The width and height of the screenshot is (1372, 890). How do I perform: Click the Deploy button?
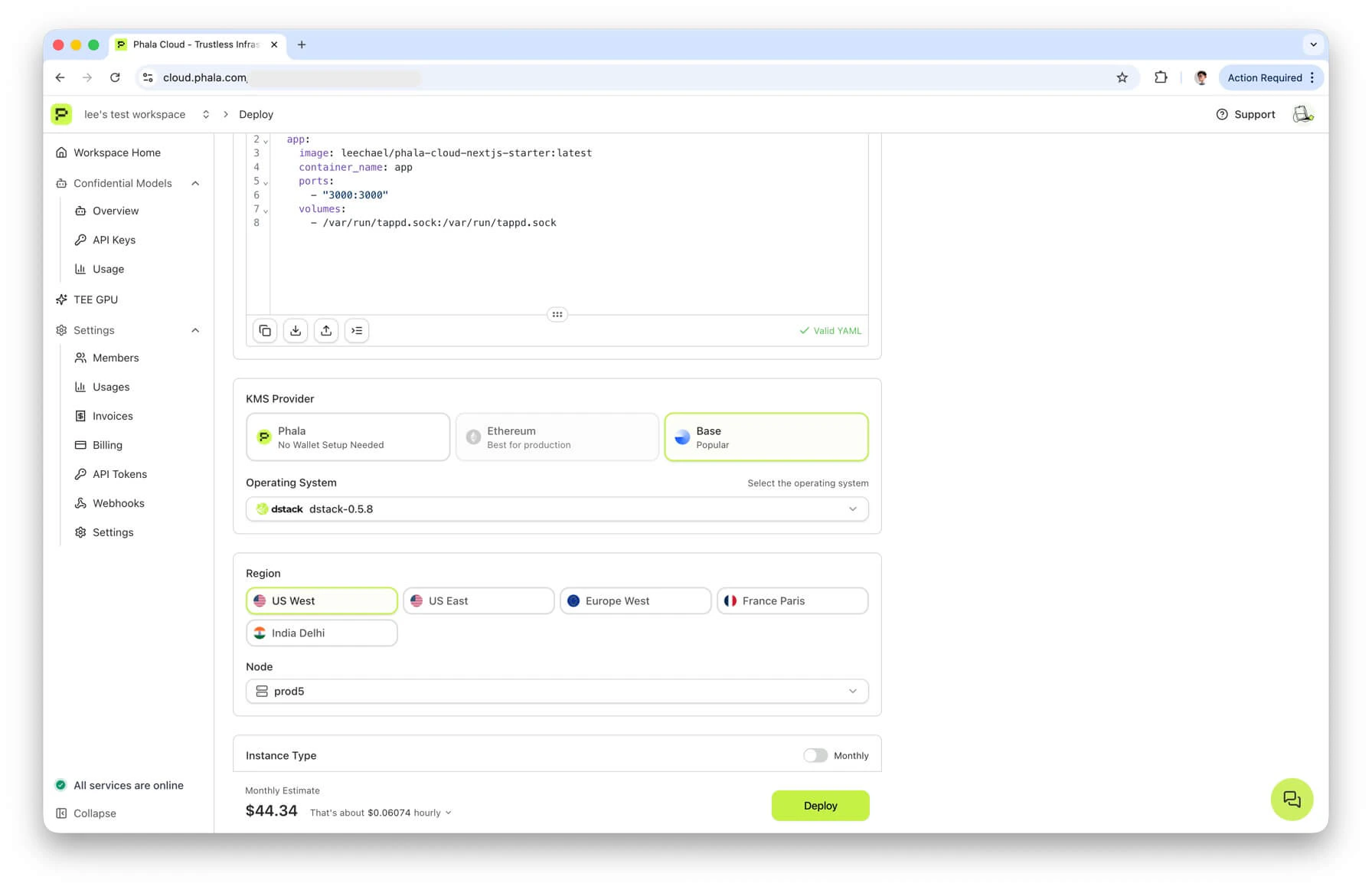[x=820, y=805]
